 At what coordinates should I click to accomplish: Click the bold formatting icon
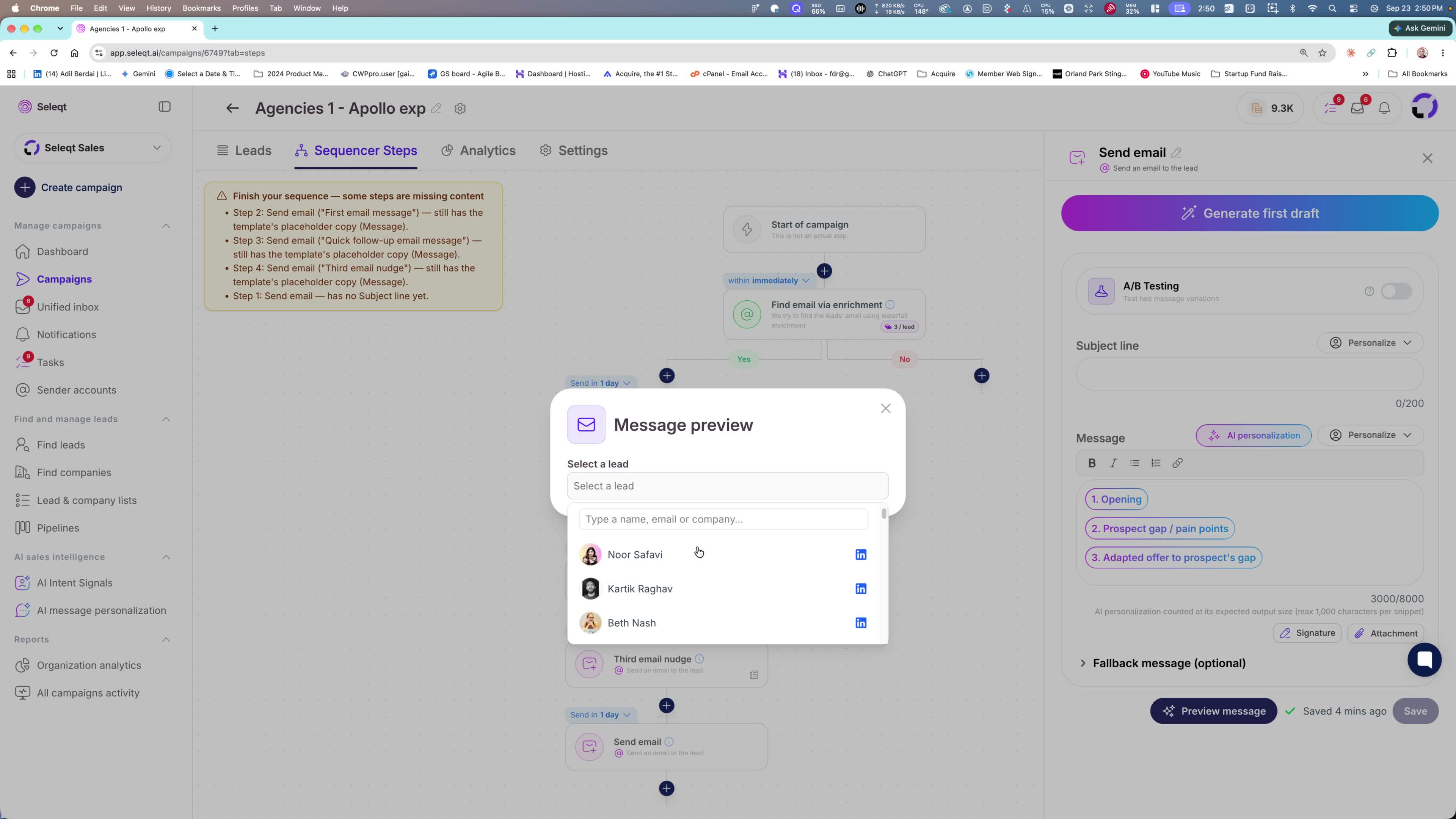(x=1092, y=463)
